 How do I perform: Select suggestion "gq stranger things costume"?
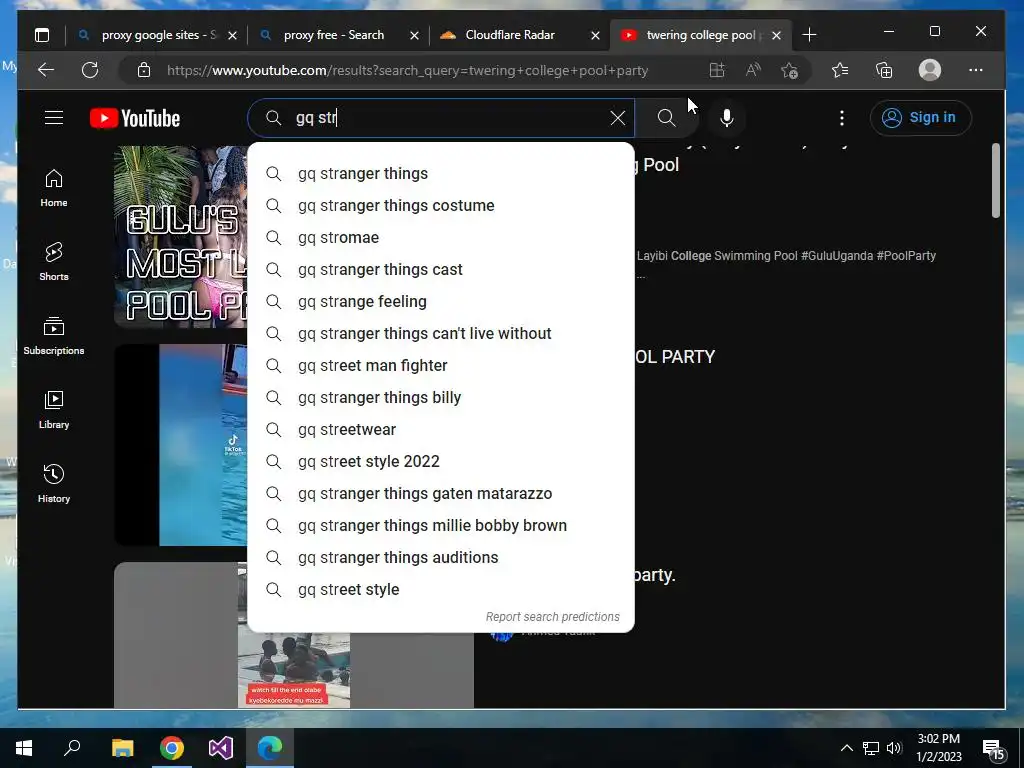[441, 206]
